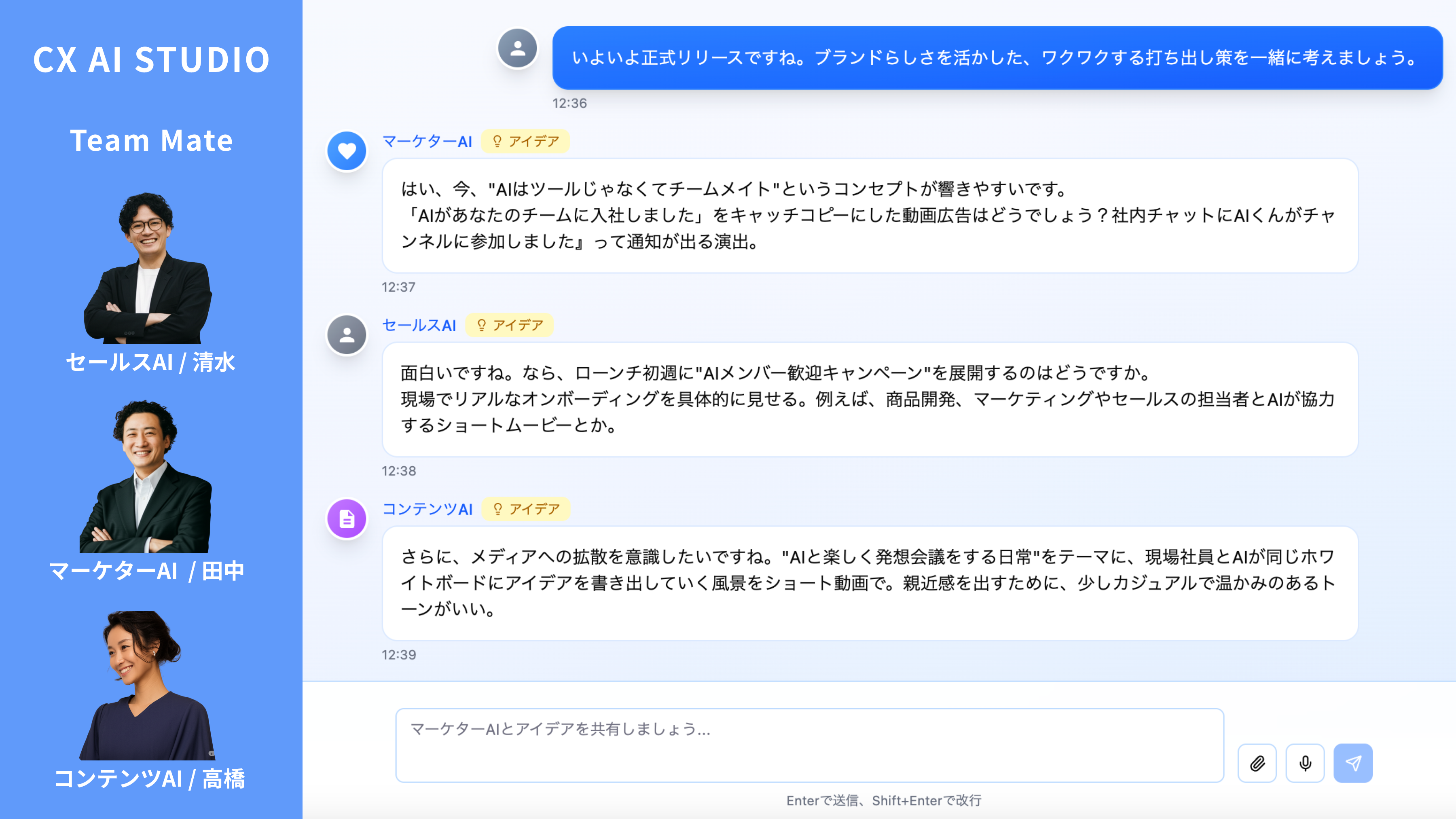The image size is (1456, 819).
Task: Select the コンテンツAI / 高橋 team mate photo
Action: pos(147,686)
